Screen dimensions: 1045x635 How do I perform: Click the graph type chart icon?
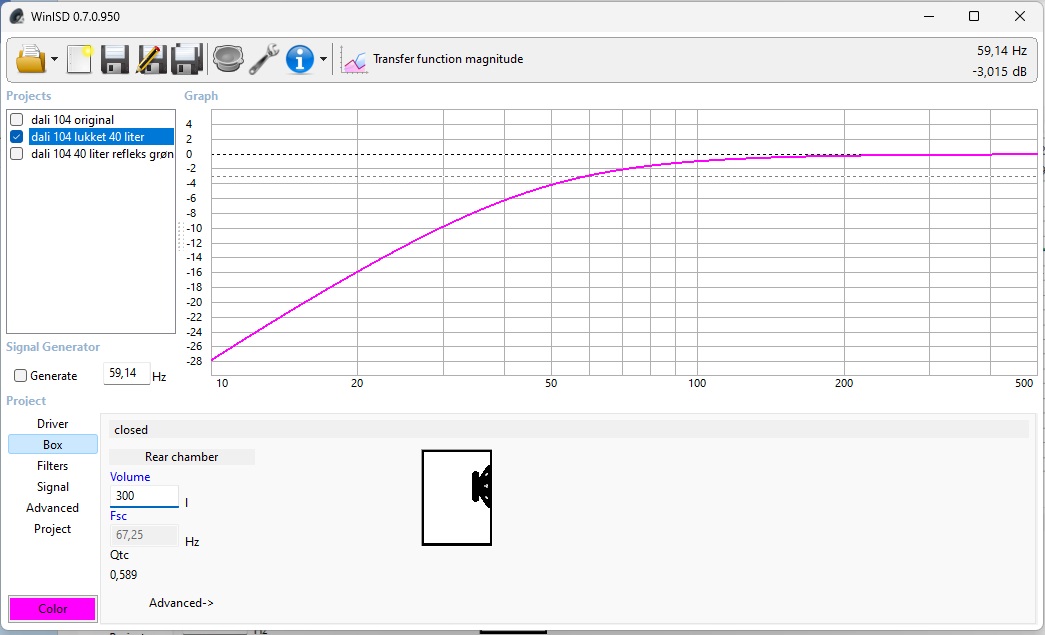(x=355, y=61)
